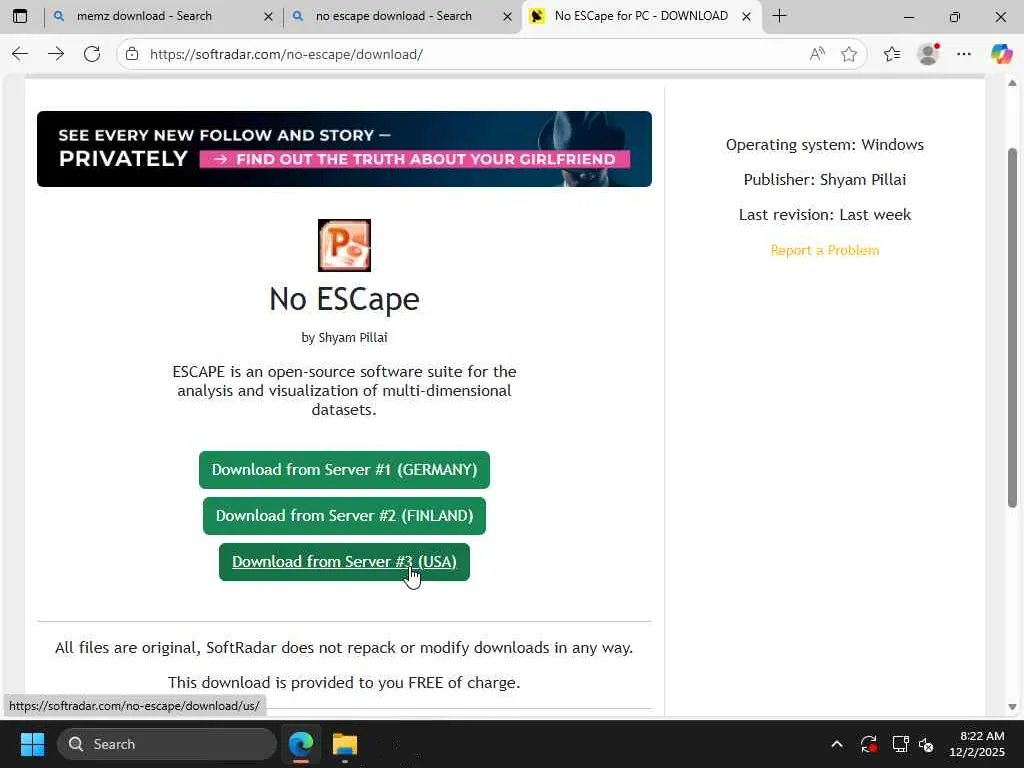Reload the page with the refresh icon
The width and height of the screenshot is (1024, 768).
pos(92,54)
